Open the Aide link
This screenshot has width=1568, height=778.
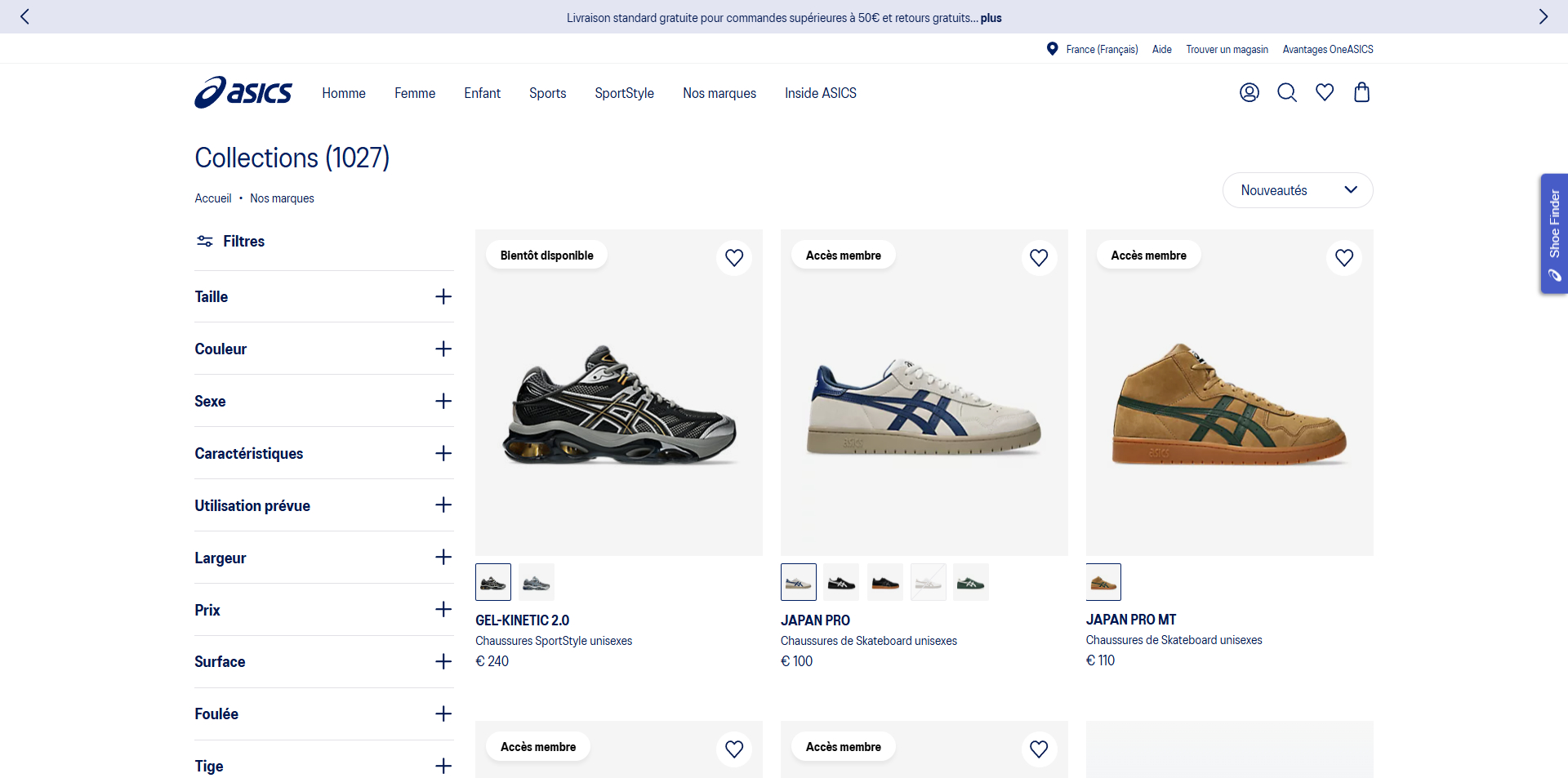1161,49
